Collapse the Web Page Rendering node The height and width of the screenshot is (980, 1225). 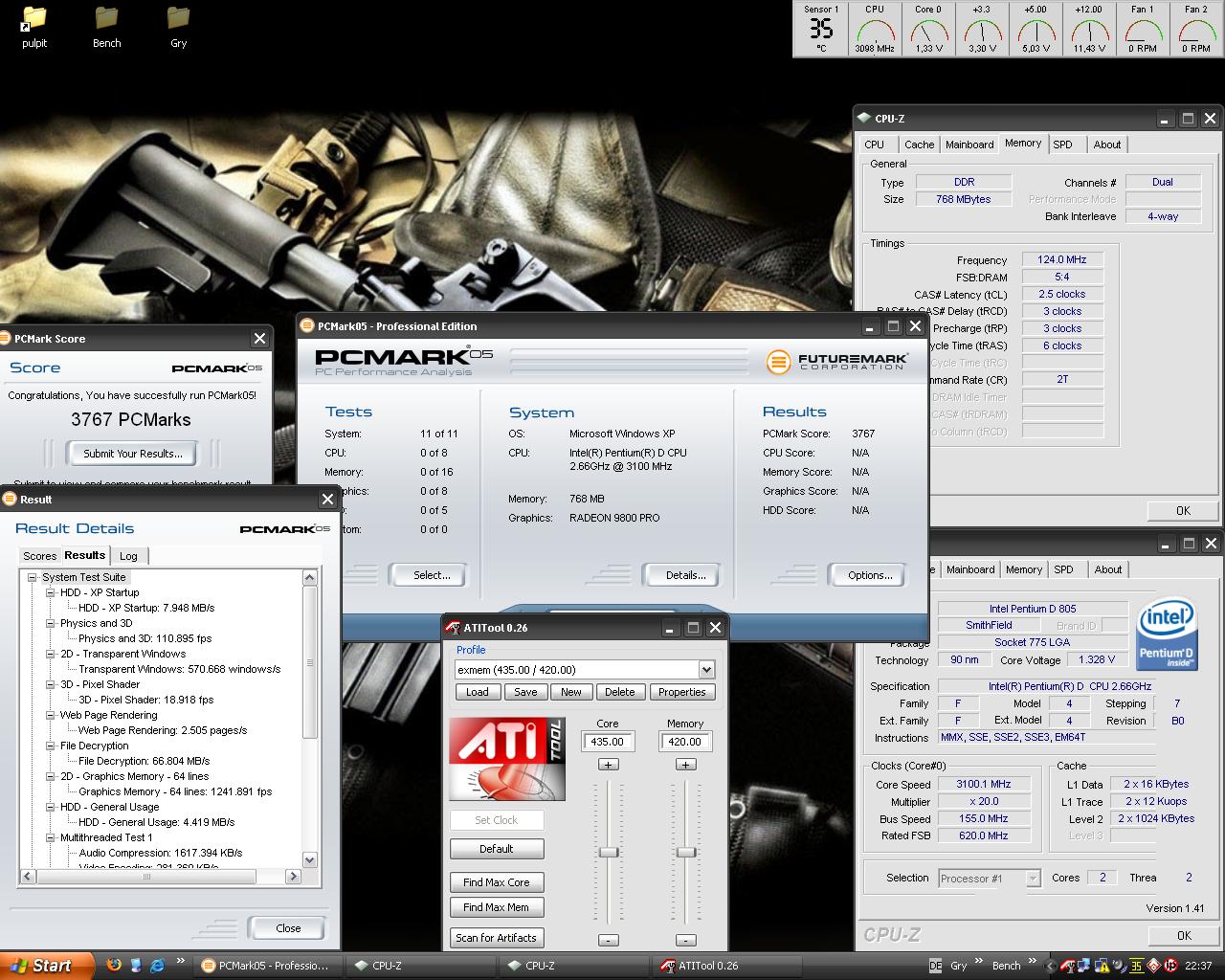click(x=51, y=715)
